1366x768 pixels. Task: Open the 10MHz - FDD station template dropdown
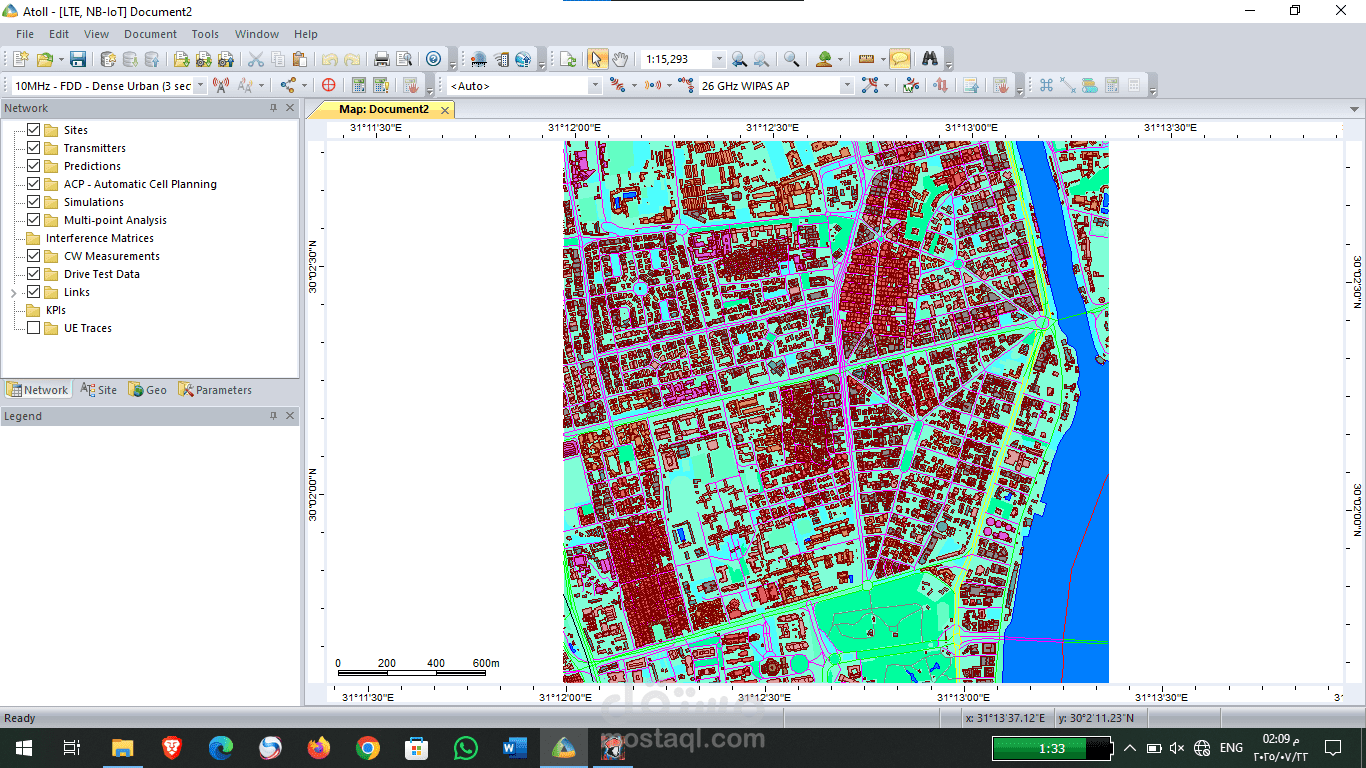(x=200, y=86)
